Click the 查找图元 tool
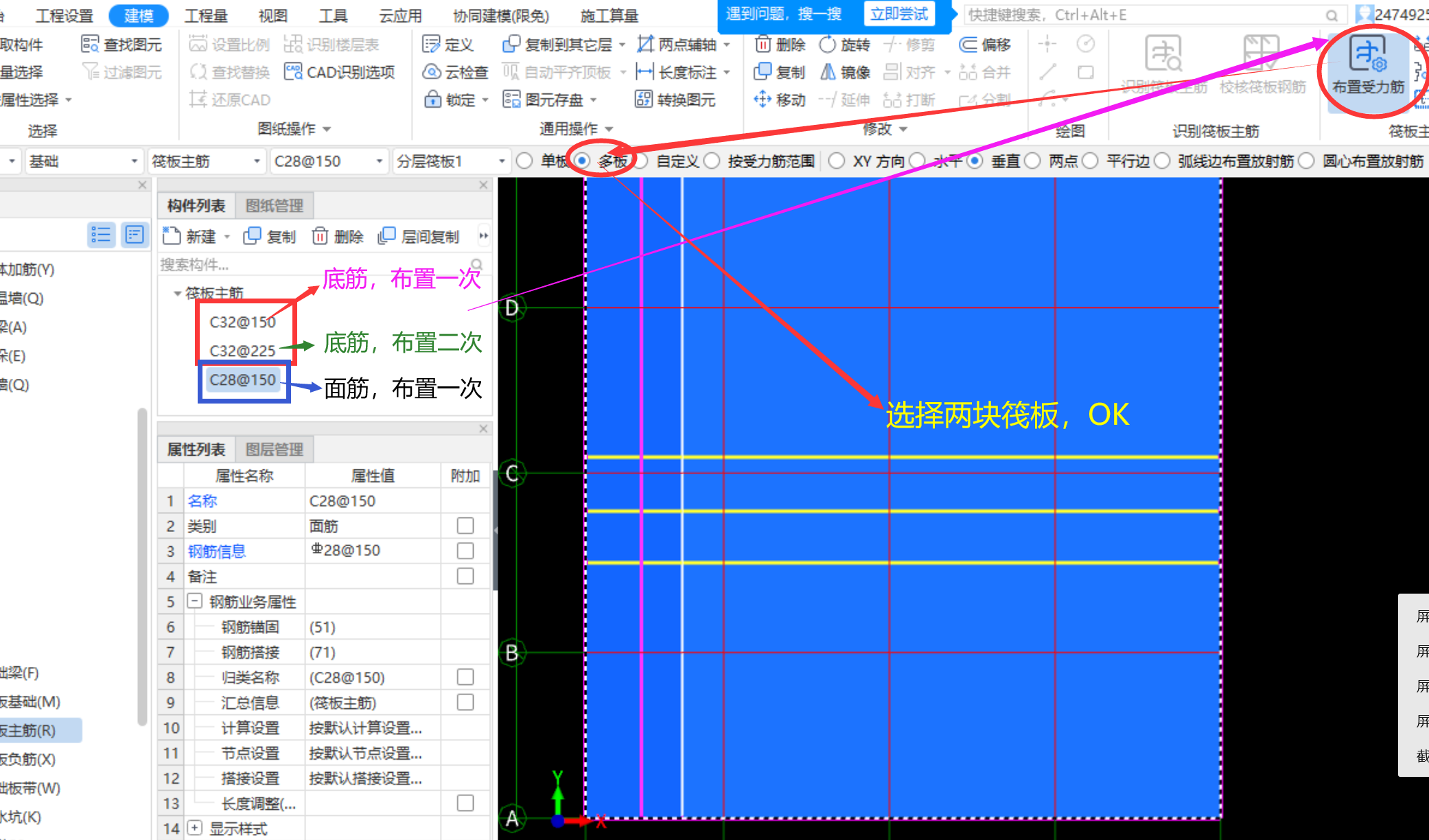 121,45
